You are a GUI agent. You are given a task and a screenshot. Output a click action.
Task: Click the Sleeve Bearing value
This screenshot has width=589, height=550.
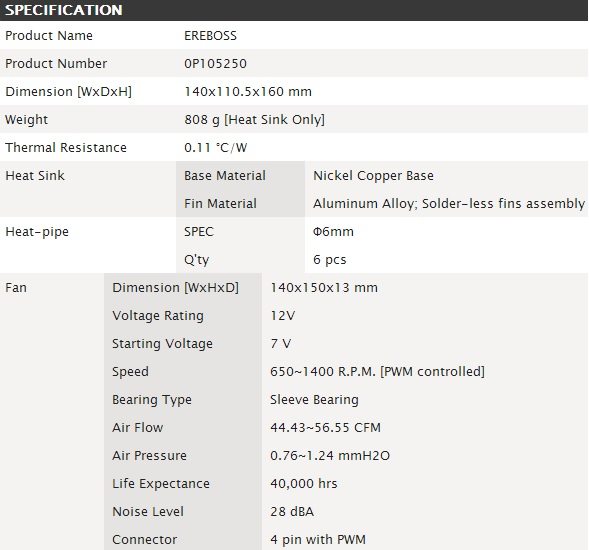(x=314, y=400)
